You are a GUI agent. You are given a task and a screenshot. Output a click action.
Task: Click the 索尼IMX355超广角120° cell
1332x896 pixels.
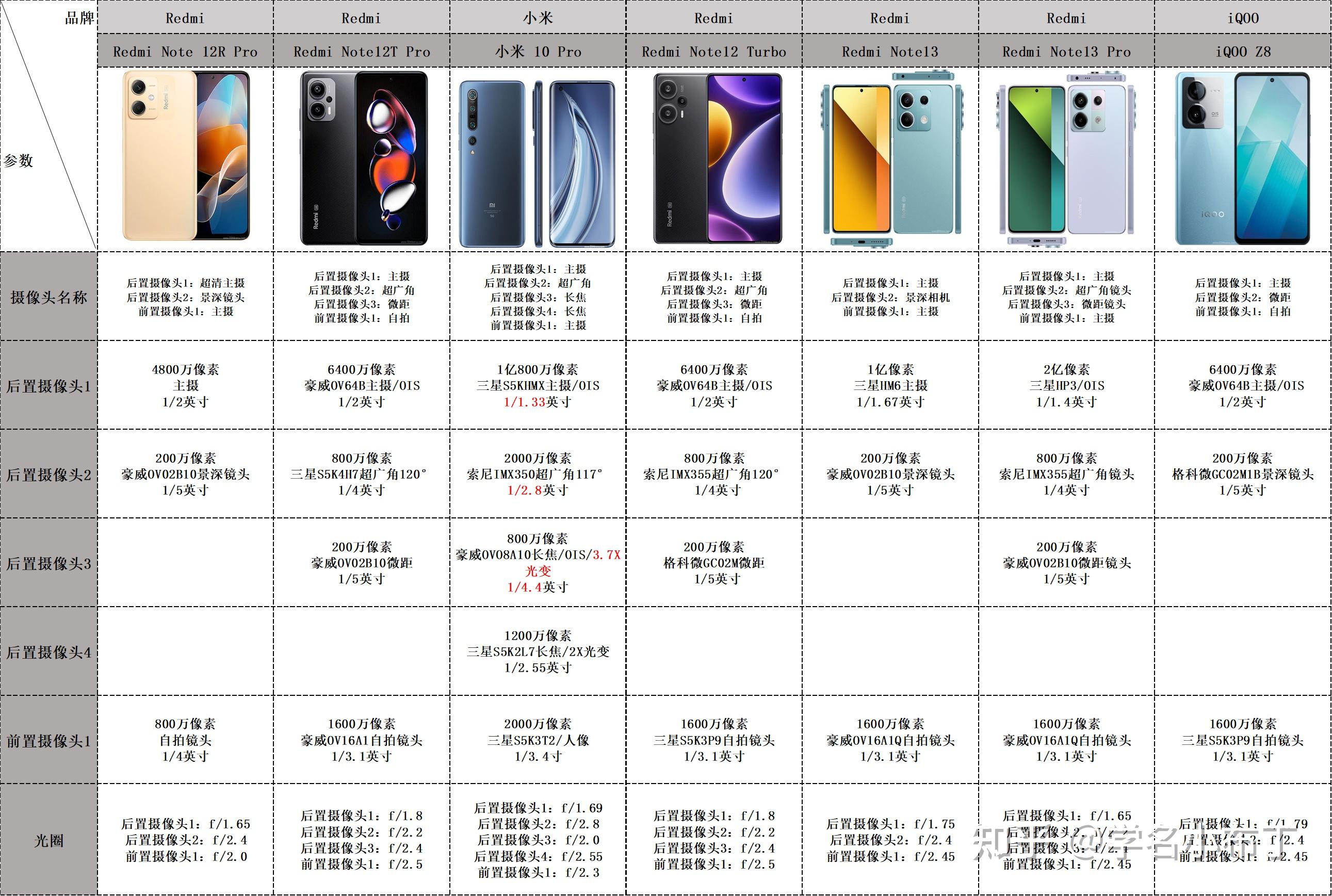coord(714,474)
